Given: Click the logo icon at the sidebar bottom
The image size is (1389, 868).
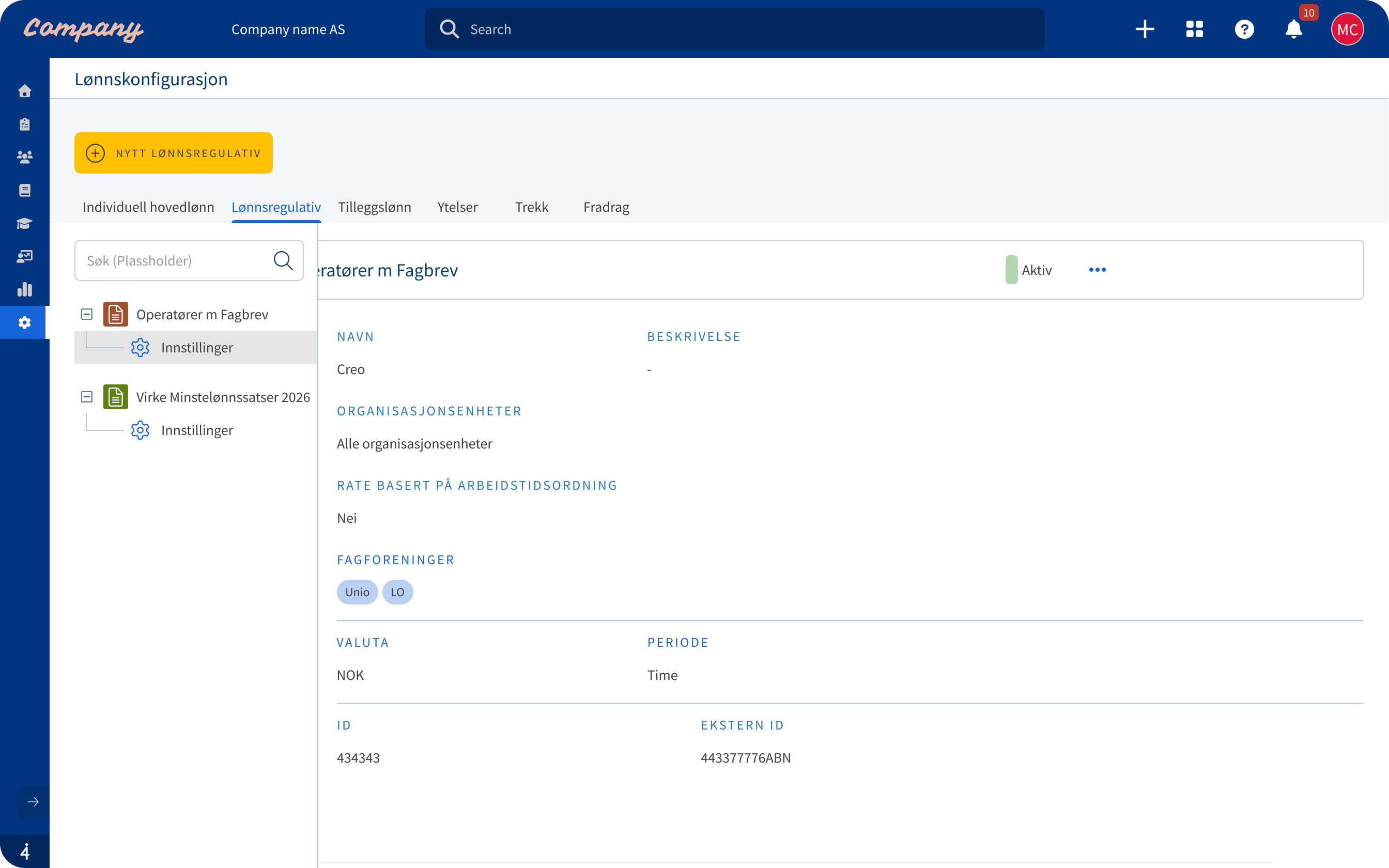Looking at the screenshot, I should (x=25, y=851).
